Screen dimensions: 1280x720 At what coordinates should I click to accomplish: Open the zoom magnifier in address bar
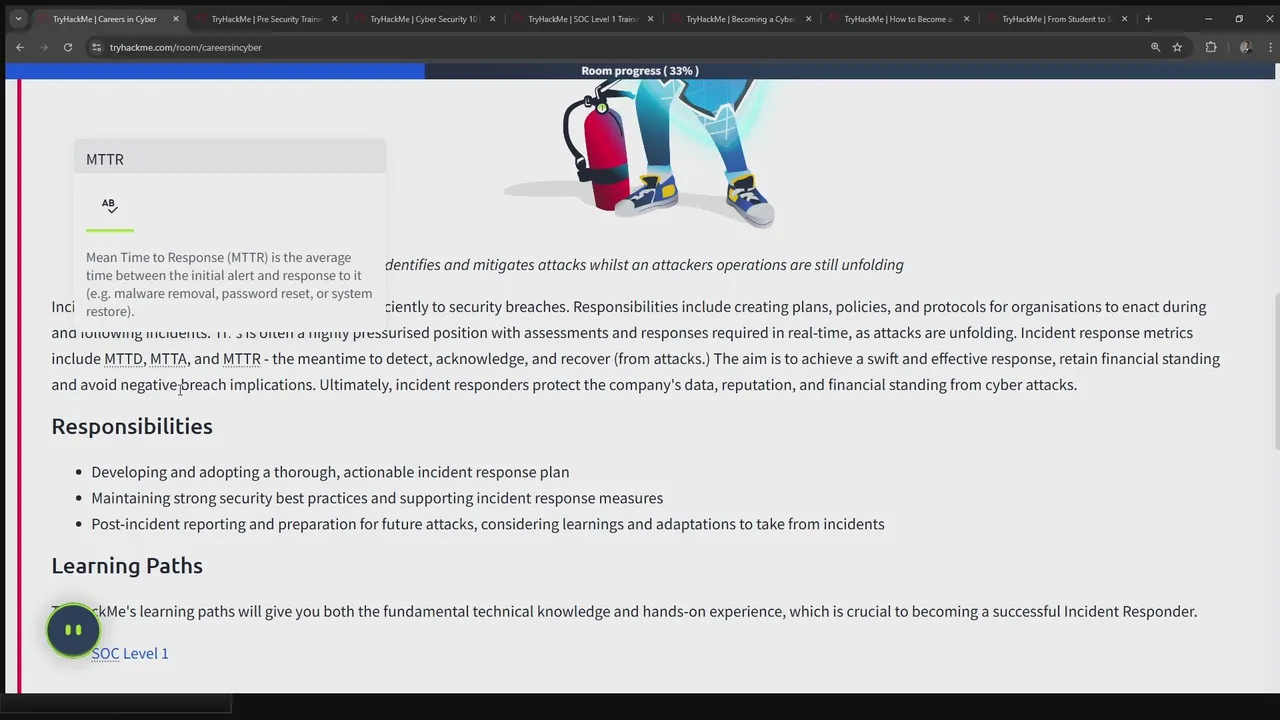(1155, 47)
